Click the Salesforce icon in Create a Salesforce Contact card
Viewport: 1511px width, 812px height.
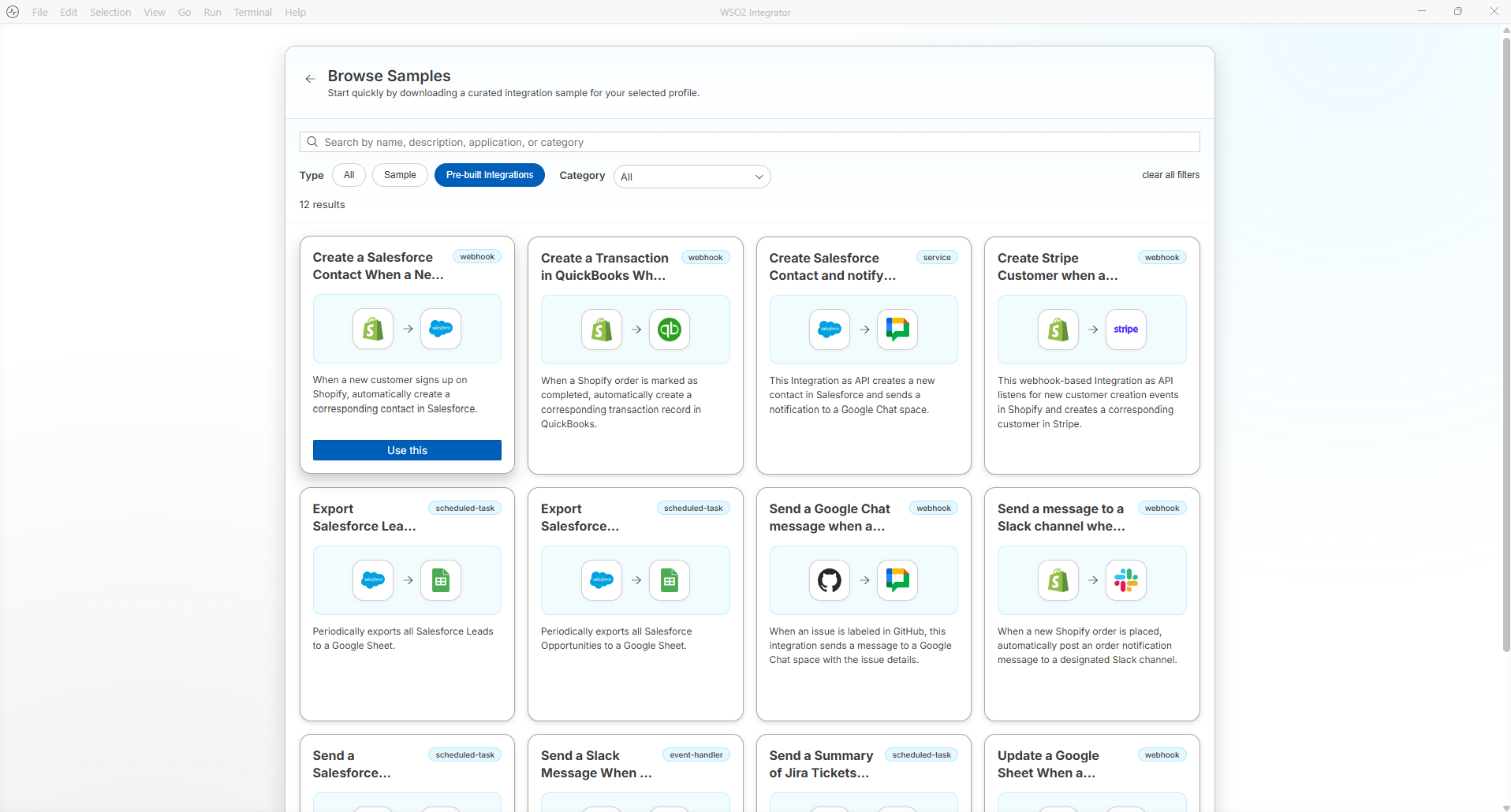click(x=441, y=329)
